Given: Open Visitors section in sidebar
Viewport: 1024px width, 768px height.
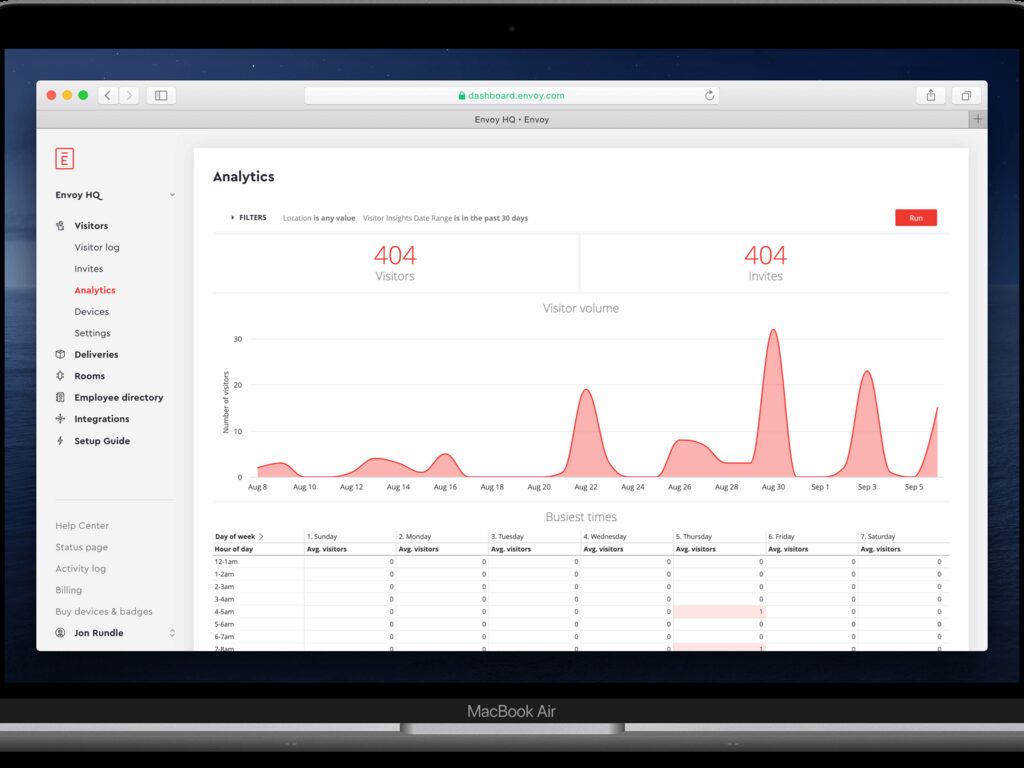Looking at the screenshot, I should pyautogui.click(x=91, y=225).
